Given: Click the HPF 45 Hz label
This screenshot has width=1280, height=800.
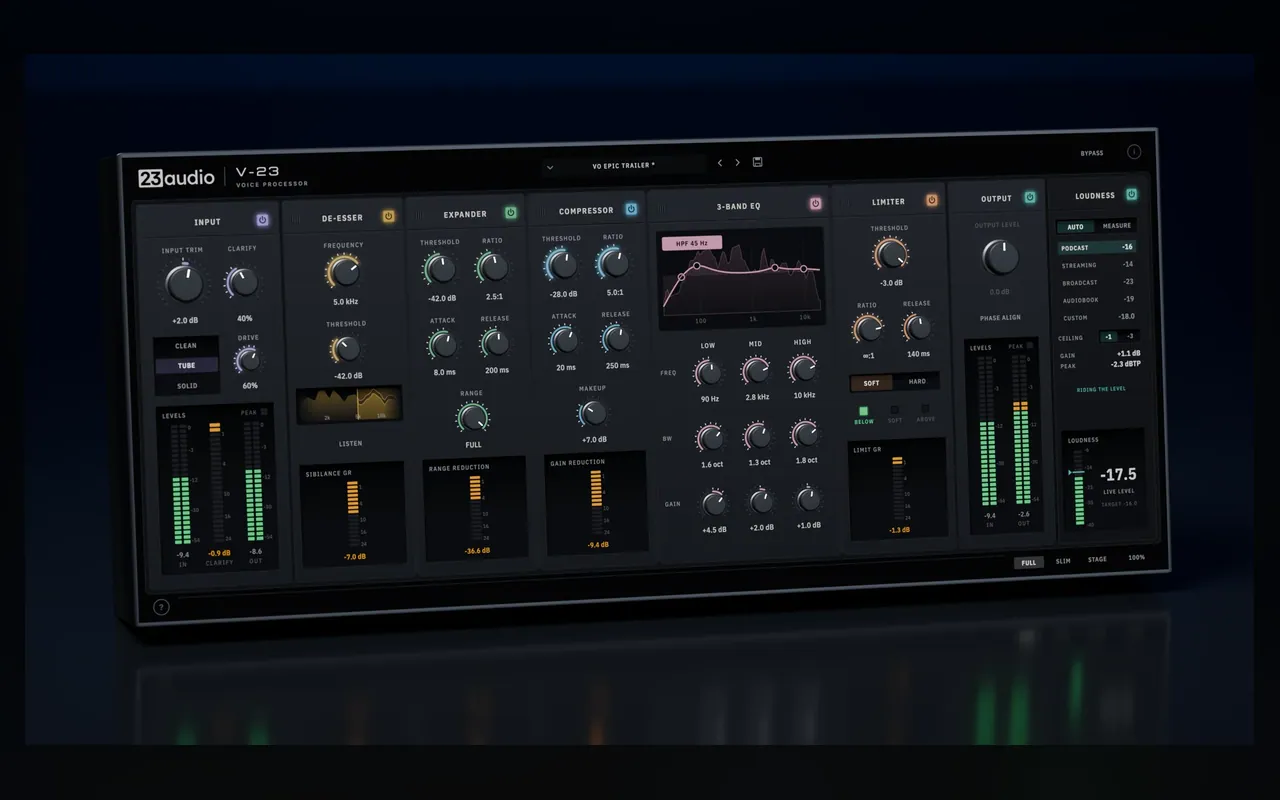Looking at the screenshot, I should coord(692,243).
